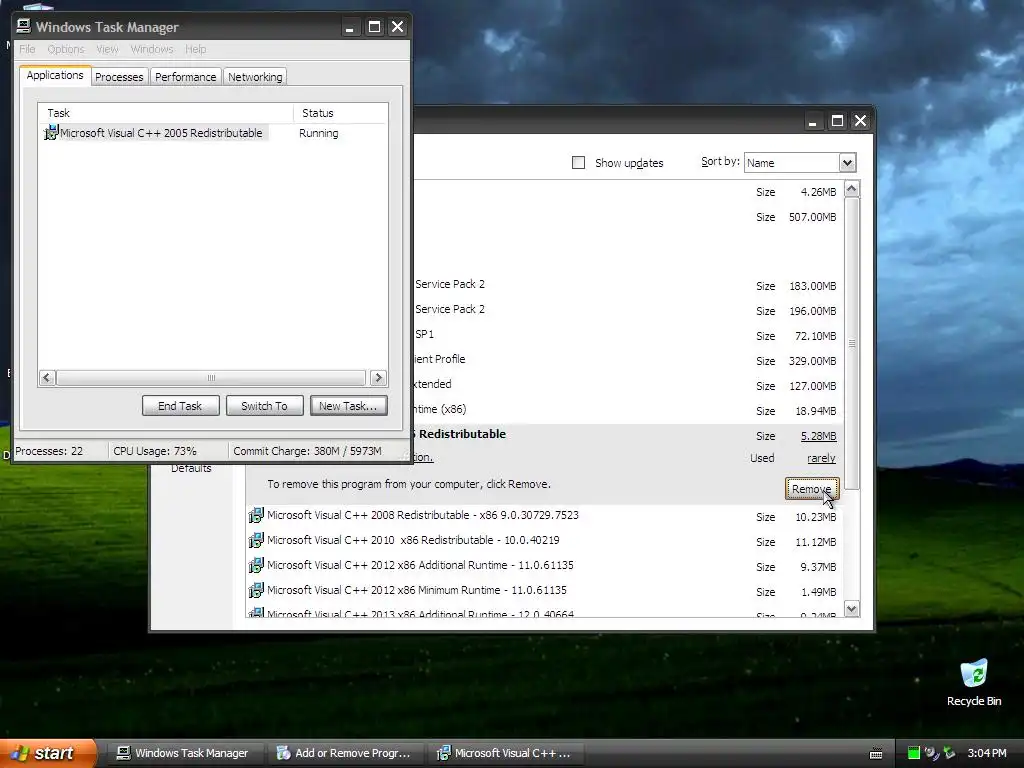This screenshot has height=768, width=1024.
Task: Toggle the Show updates checkbox
Action: (x=578, y=163)
